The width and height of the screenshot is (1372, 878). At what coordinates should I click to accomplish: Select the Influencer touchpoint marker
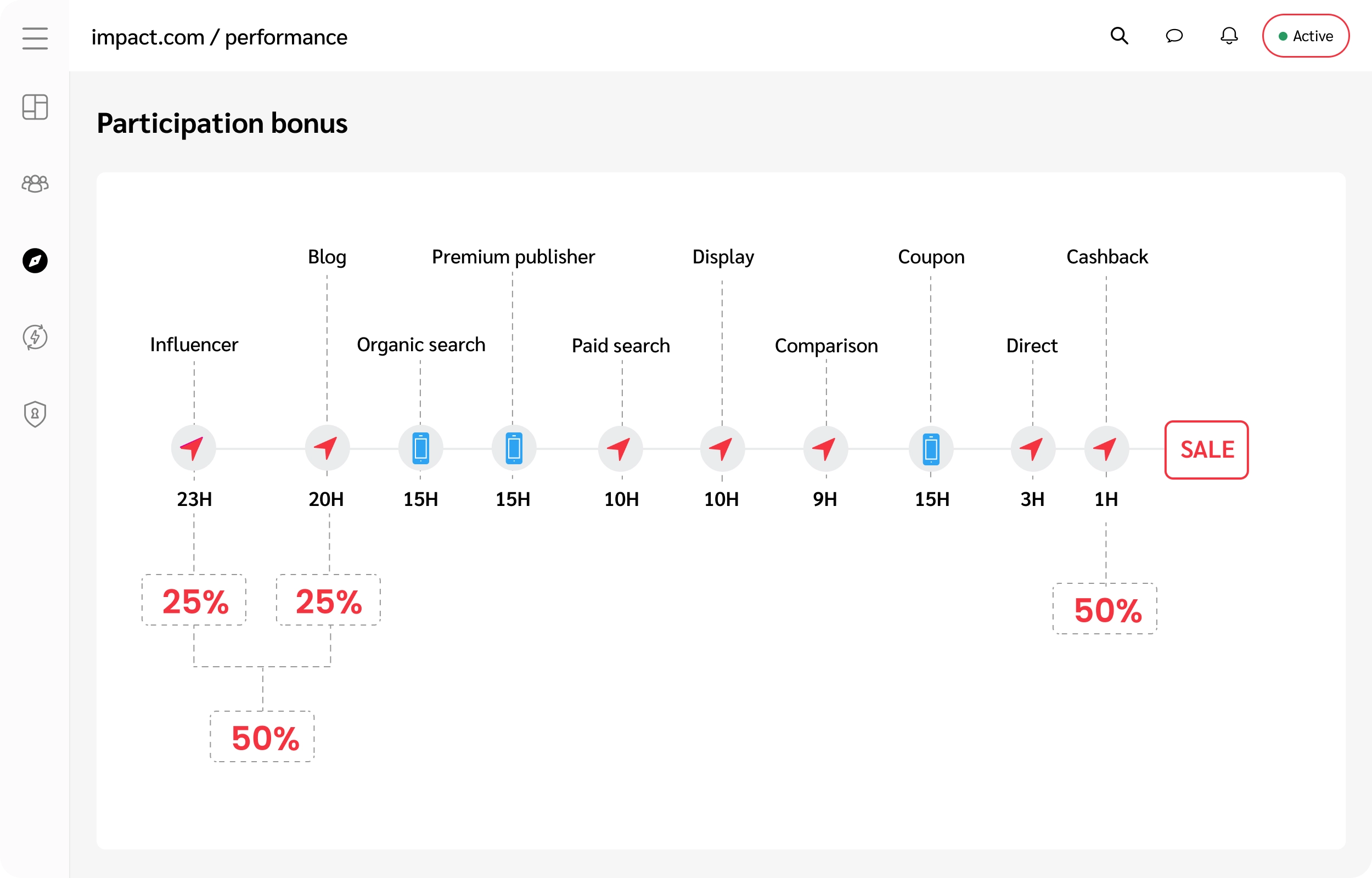193,448
